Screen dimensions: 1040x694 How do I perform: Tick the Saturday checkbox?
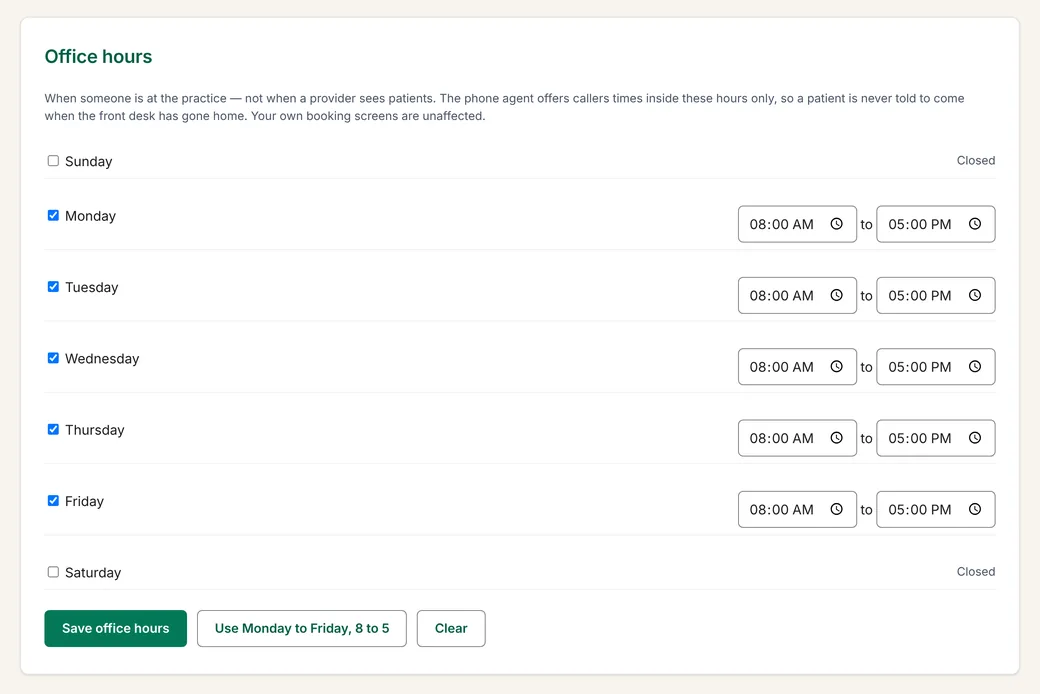pyautogui.click(x=53, y=572)
